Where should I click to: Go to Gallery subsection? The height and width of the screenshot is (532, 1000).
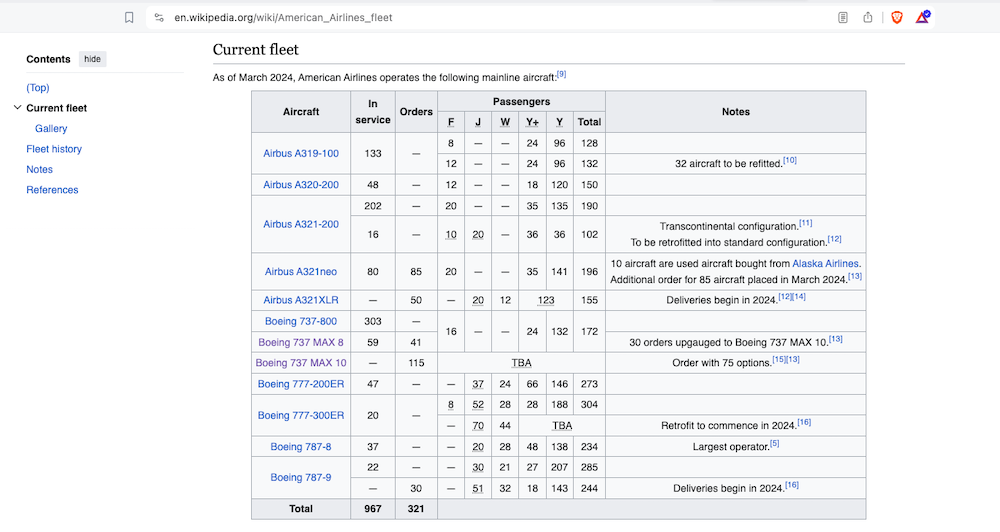pyautogui.click(x=51, y=129)
